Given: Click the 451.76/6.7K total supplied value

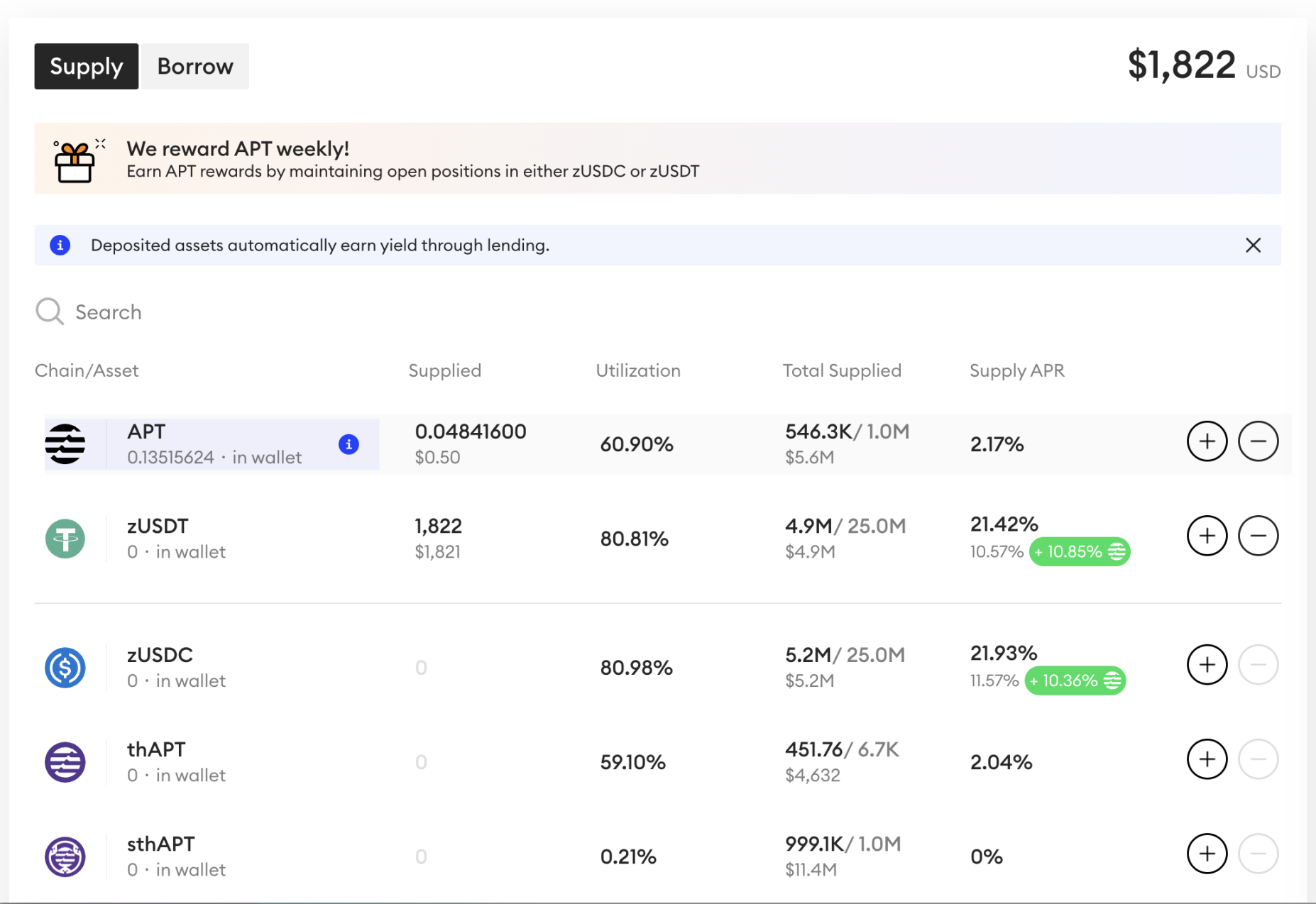Looking at the screenshot, I should 843,749.
